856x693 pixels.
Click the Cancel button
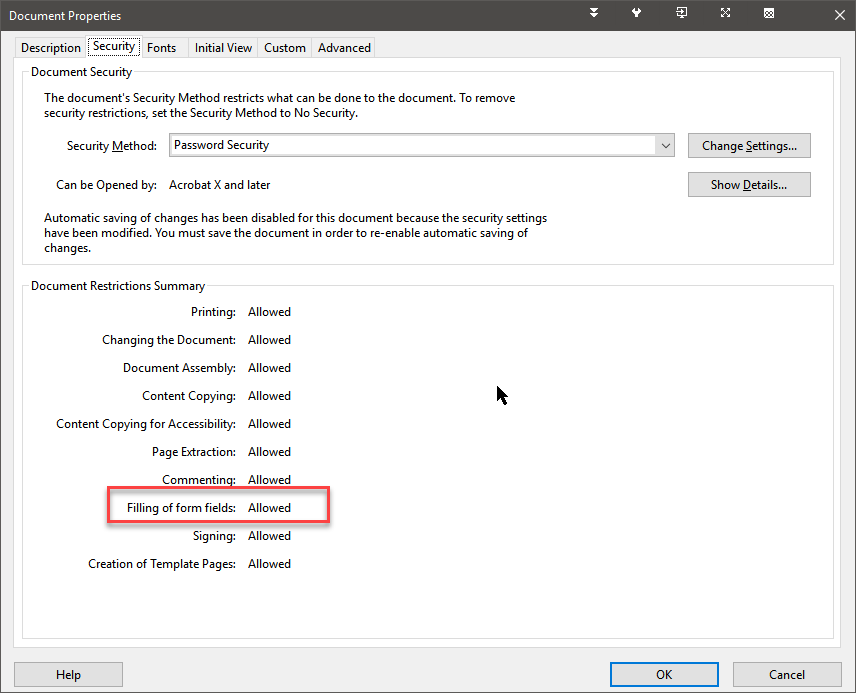coord(787,675)
